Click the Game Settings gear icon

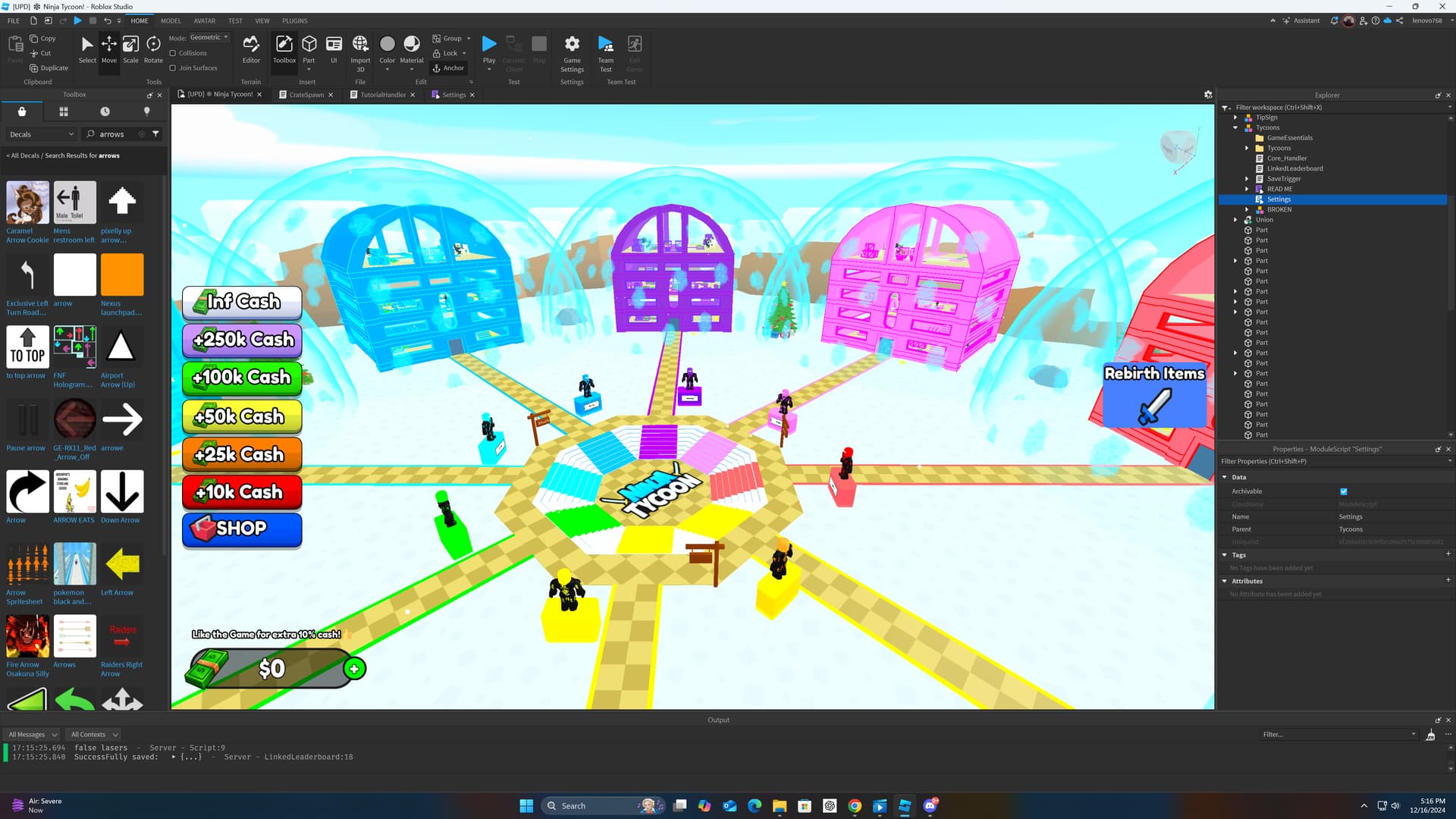(572, 44)
